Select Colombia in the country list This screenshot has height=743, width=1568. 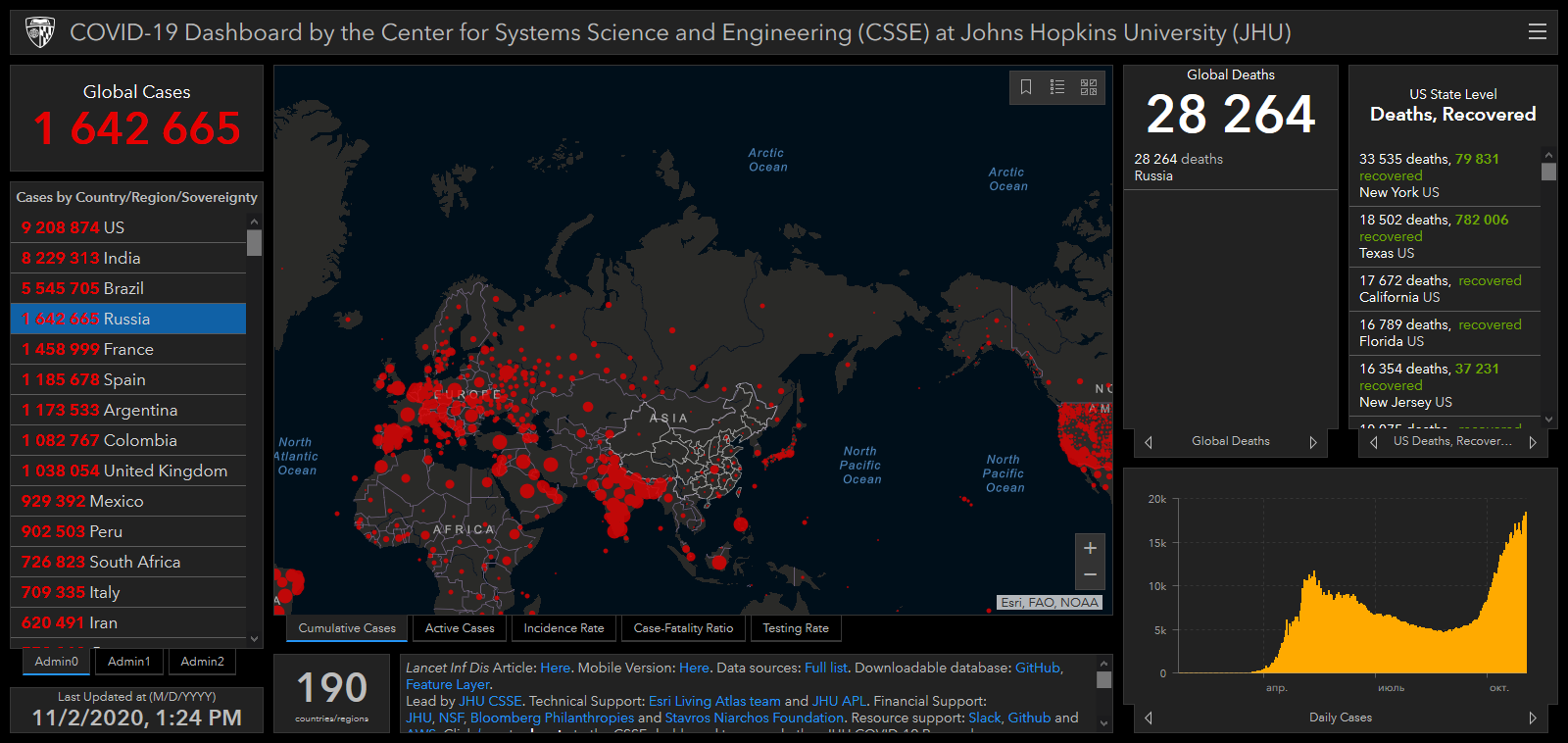(128, 440)
